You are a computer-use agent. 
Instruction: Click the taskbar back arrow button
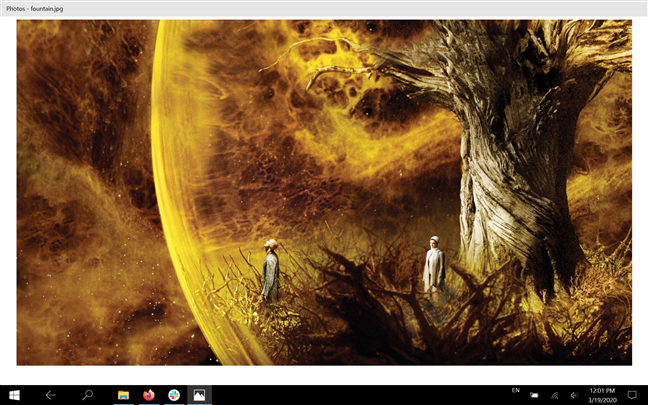coord(51,395)
